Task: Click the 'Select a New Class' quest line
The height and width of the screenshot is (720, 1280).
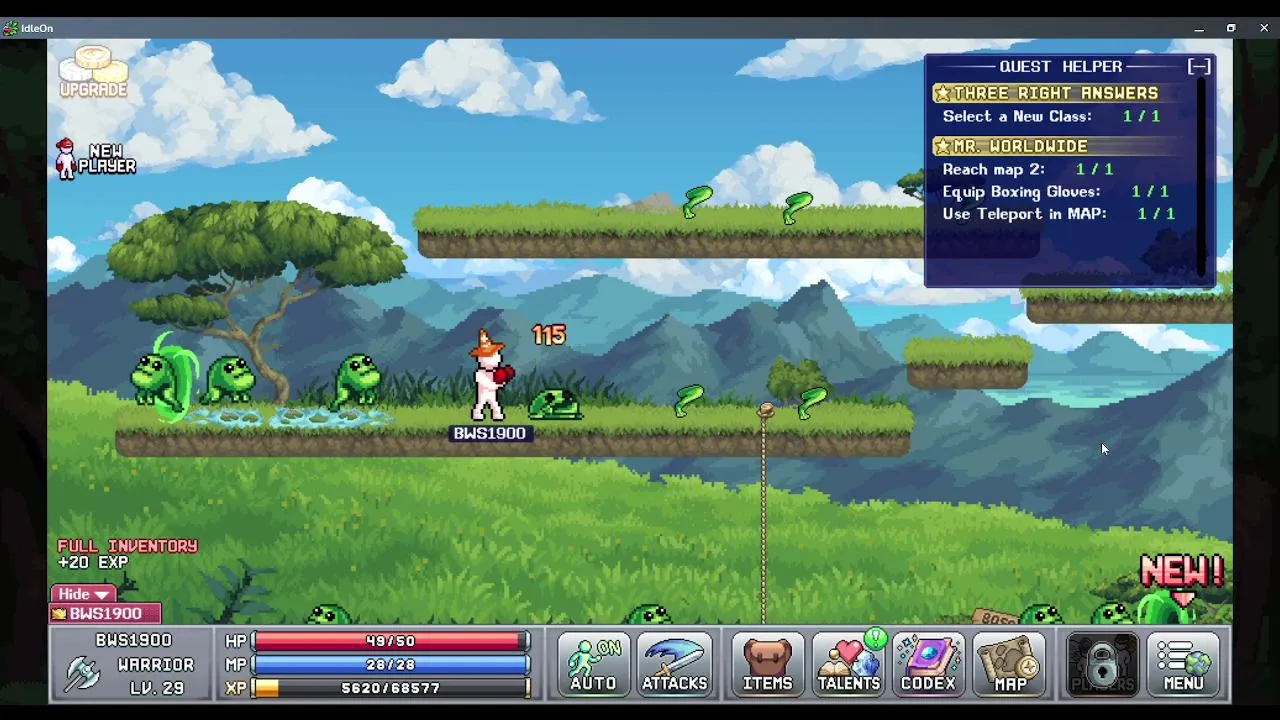Action: [1051, 116]
